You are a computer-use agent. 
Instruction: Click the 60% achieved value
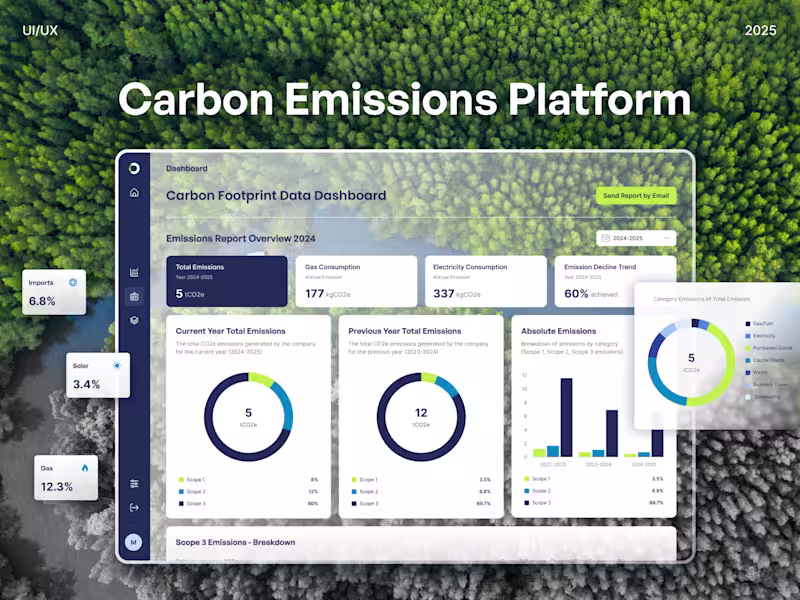[x=591, y=294]
